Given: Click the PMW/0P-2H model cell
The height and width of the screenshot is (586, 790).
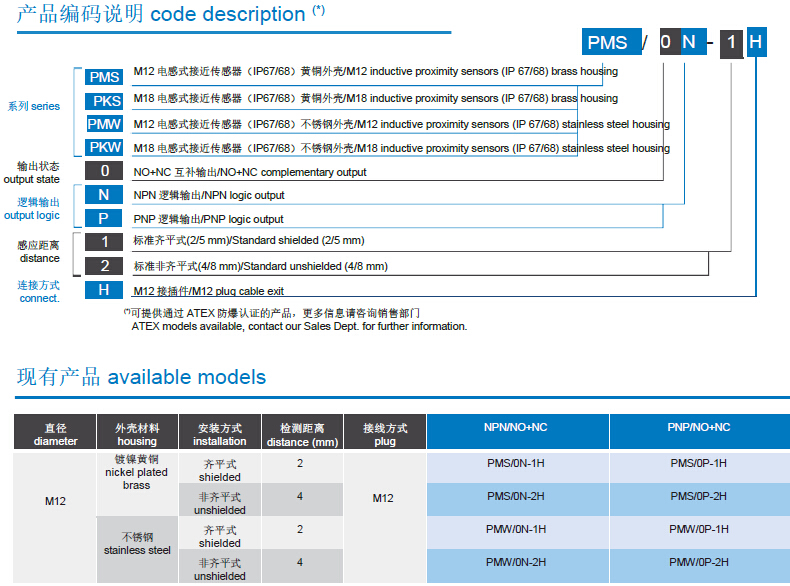Looking at the screenshot, I should click(698, 562).
